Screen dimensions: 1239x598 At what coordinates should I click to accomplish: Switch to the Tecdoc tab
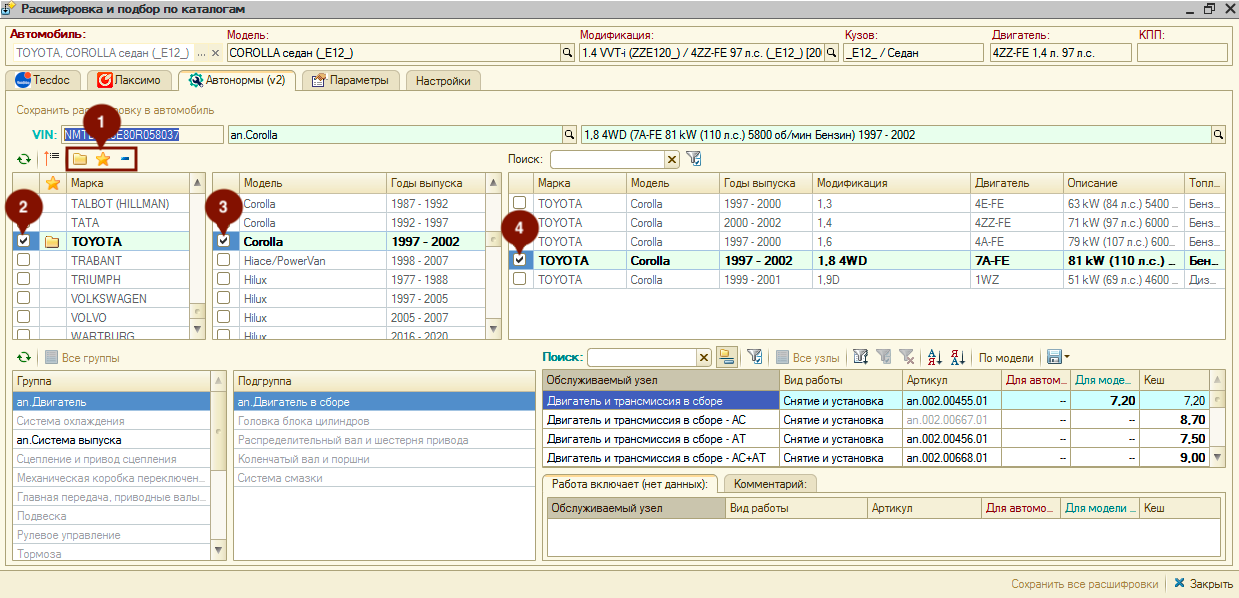pos(43,80)
